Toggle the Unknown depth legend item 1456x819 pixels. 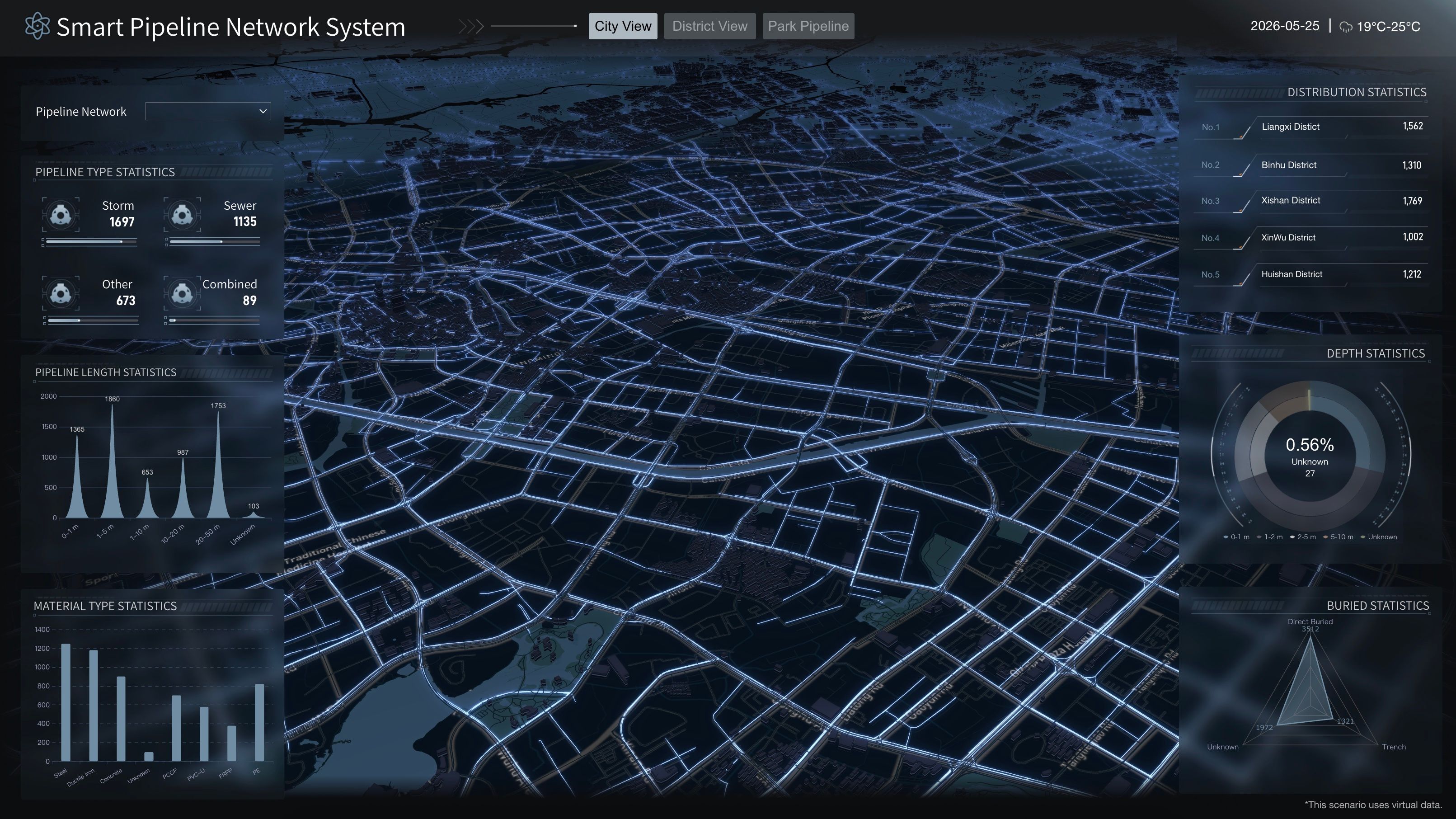point(1379,537)
